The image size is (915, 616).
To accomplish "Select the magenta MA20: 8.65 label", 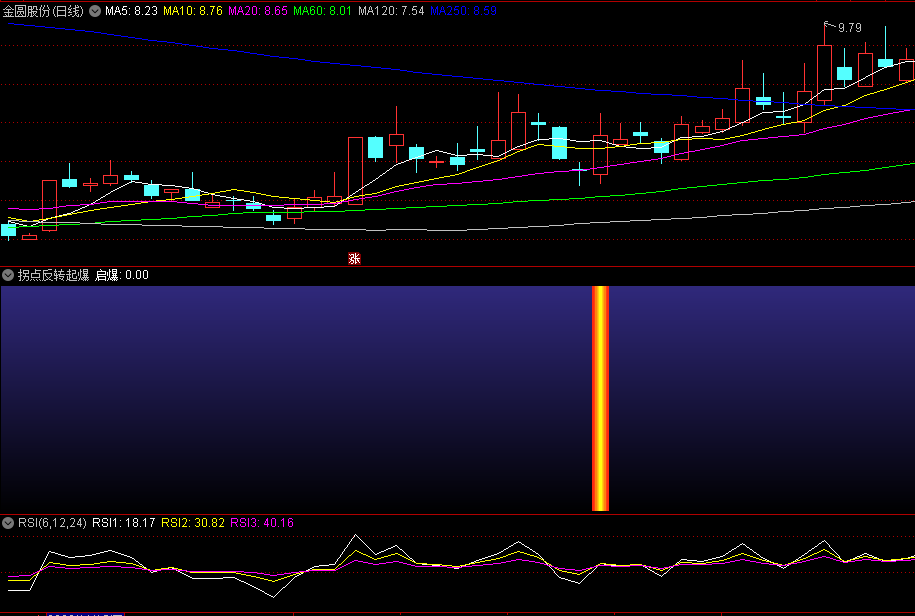I will click(x=258, y=11).
